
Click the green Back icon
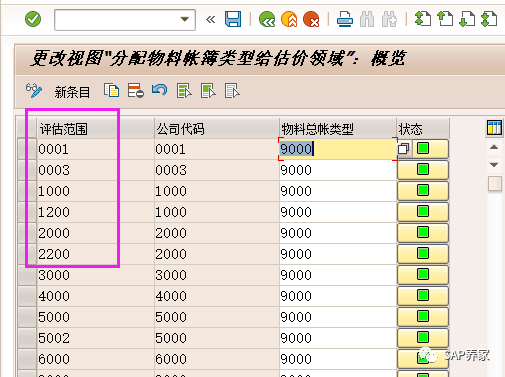[x=267, y=19]
